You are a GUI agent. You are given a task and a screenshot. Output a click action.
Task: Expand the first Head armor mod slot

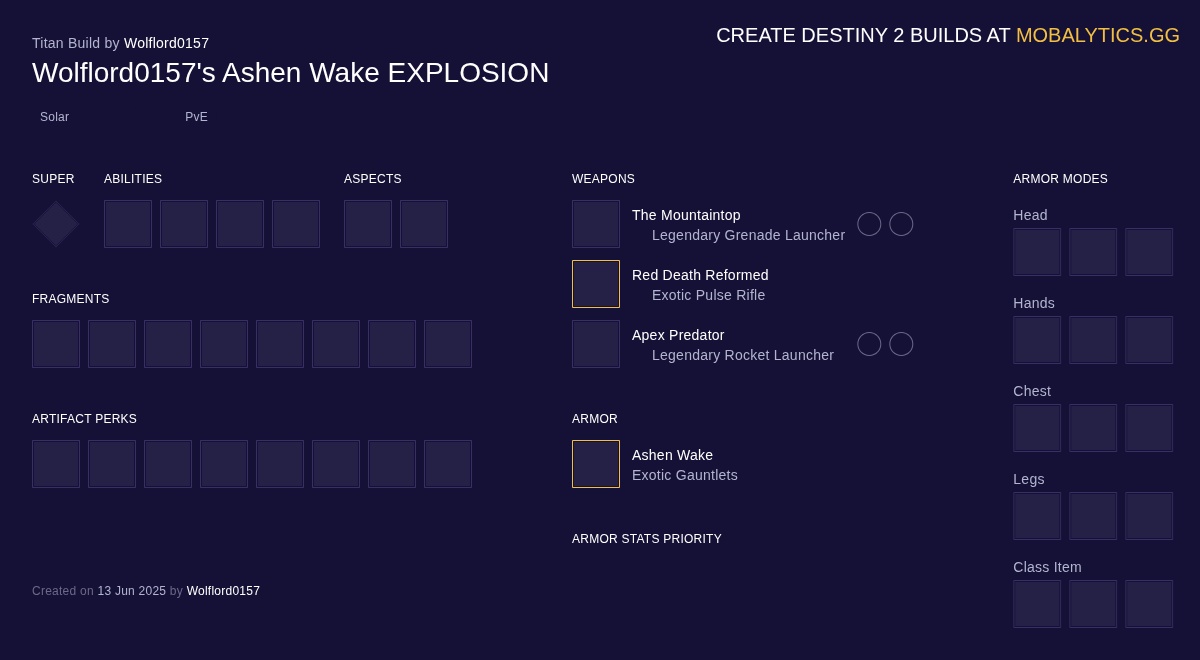[x=1037, y=252]
